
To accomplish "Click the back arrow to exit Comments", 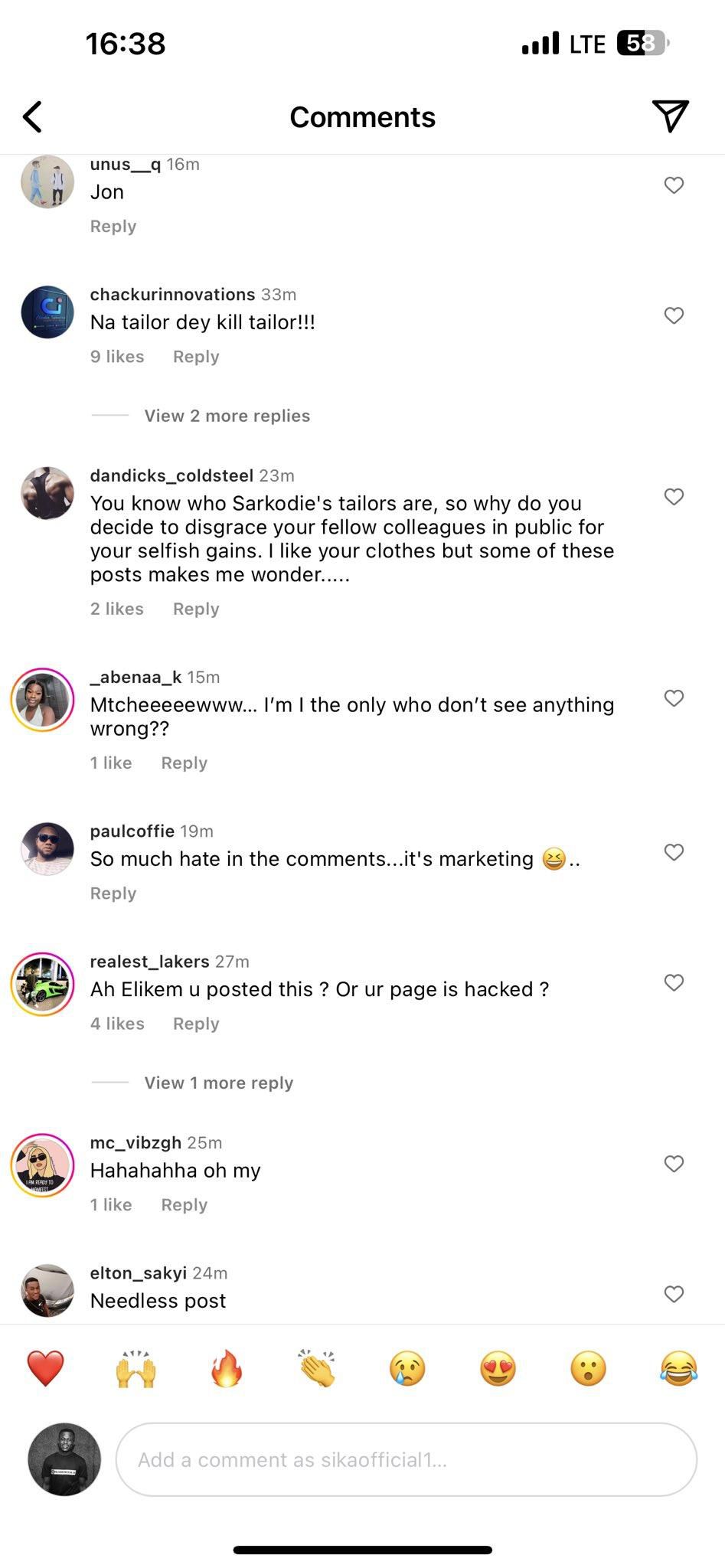I will click(32, 116).
